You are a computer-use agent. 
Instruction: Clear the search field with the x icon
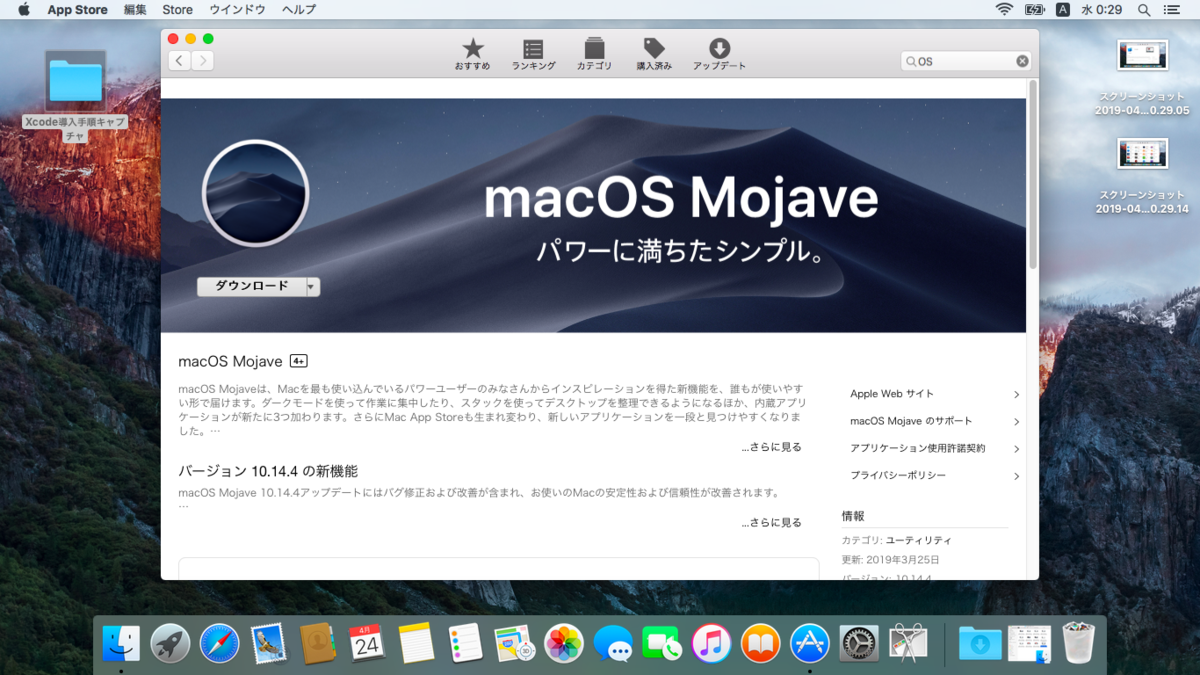[x=1022, y=61]
